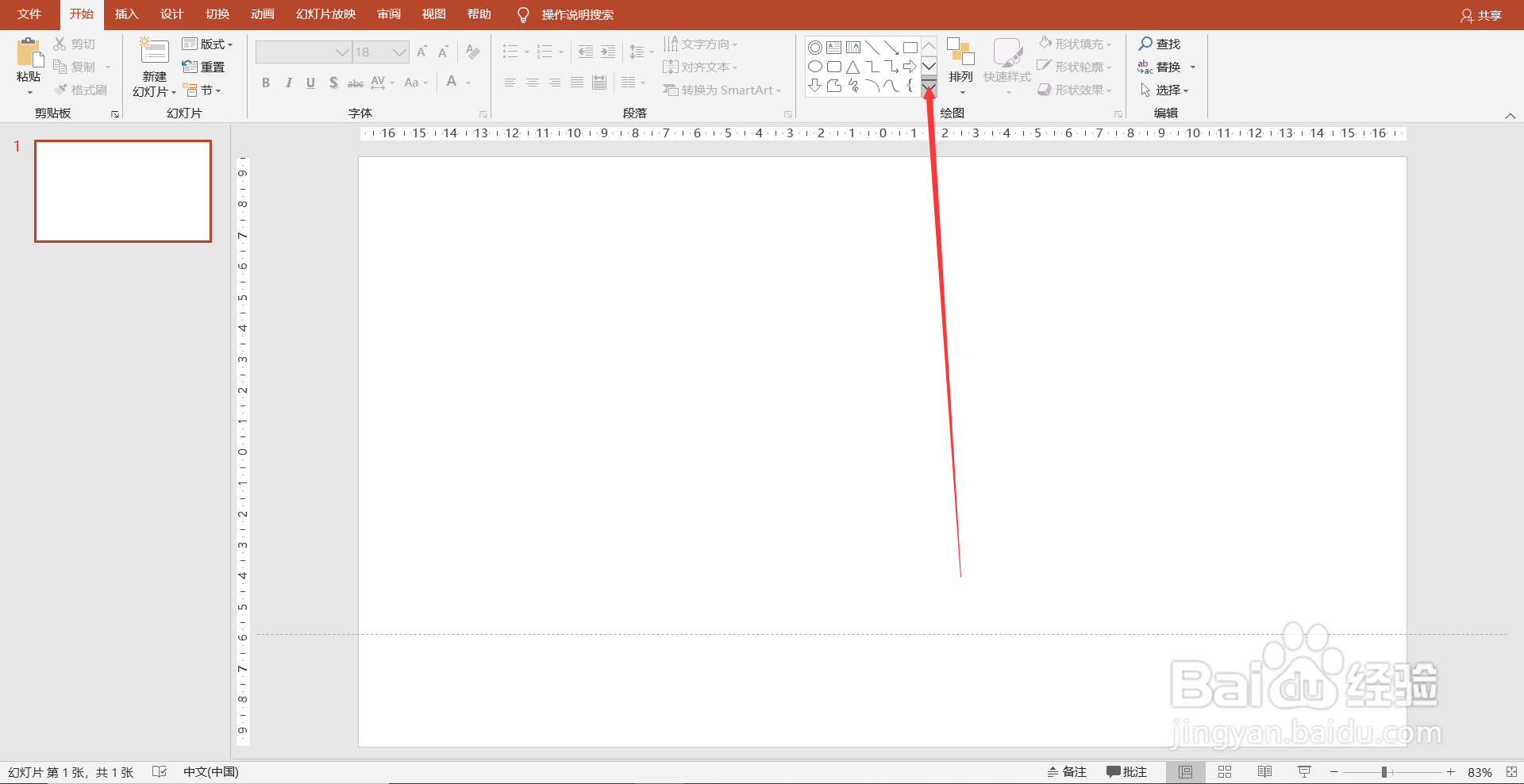Click the Paste (粘贴) clipboard icon
Screen dimensions: 1524x784
point(29,52)
